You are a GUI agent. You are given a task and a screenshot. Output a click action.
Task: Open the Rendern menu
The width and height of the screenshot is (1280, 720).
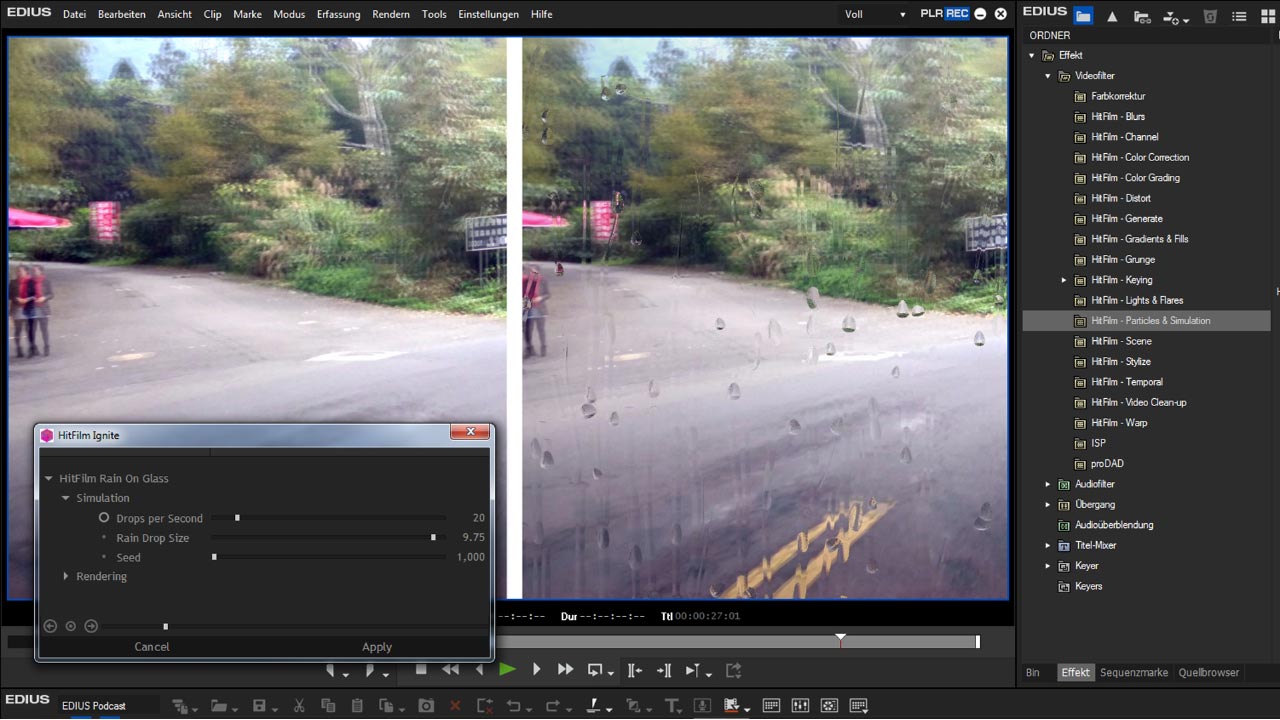click(x=390, y=15)
